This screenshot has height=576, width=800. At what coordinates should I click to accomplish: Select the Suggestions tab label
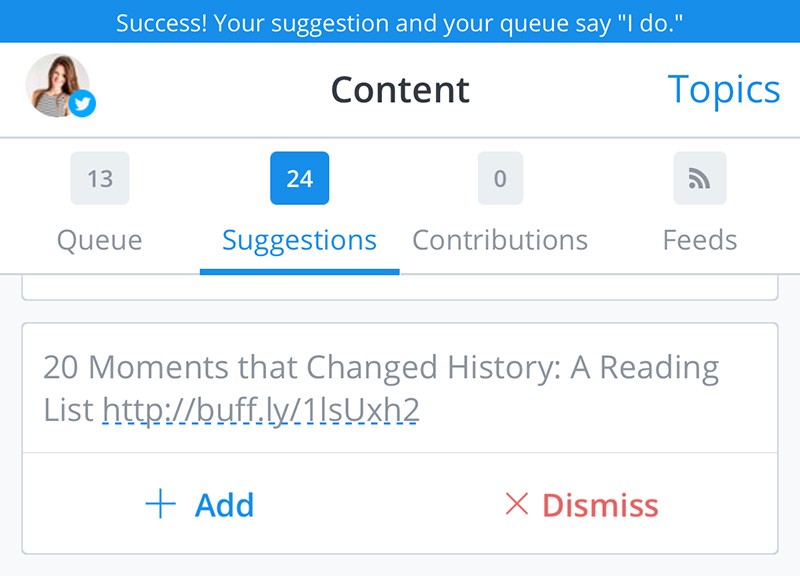coord(299,241)
